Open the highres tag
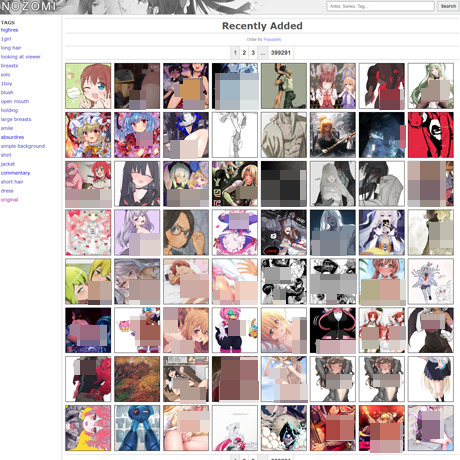460x460 pixels. point(9,30)
